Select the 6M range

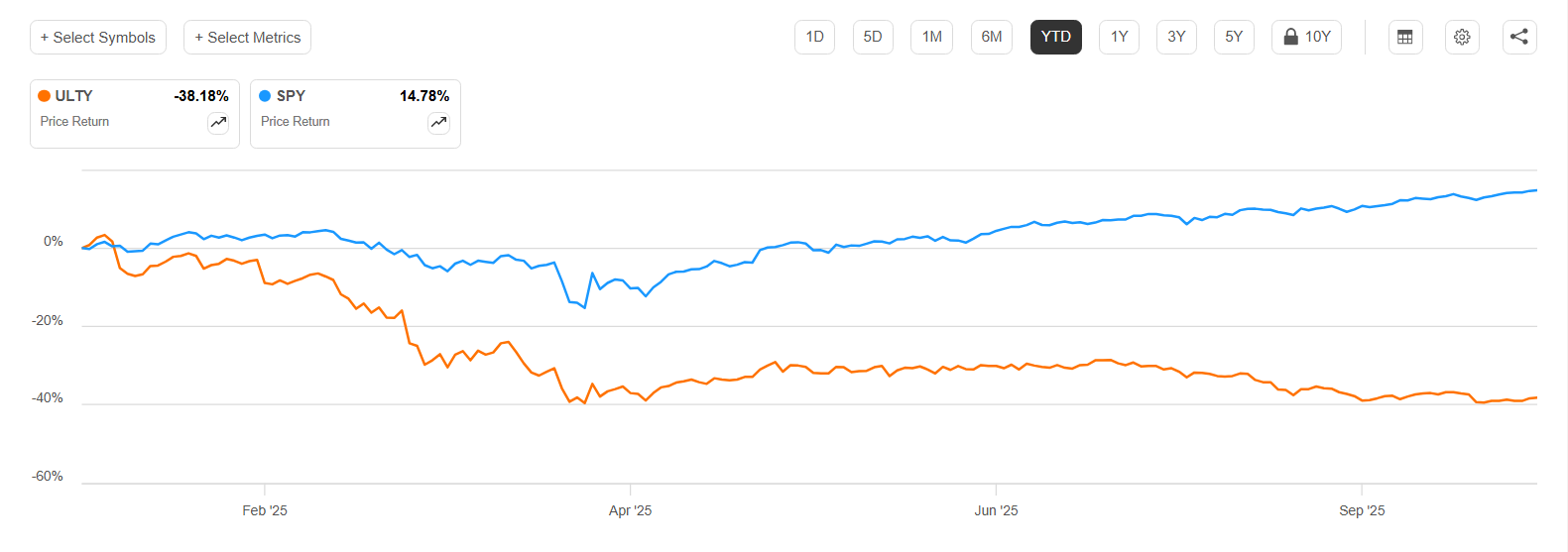[x=991, y=38]
